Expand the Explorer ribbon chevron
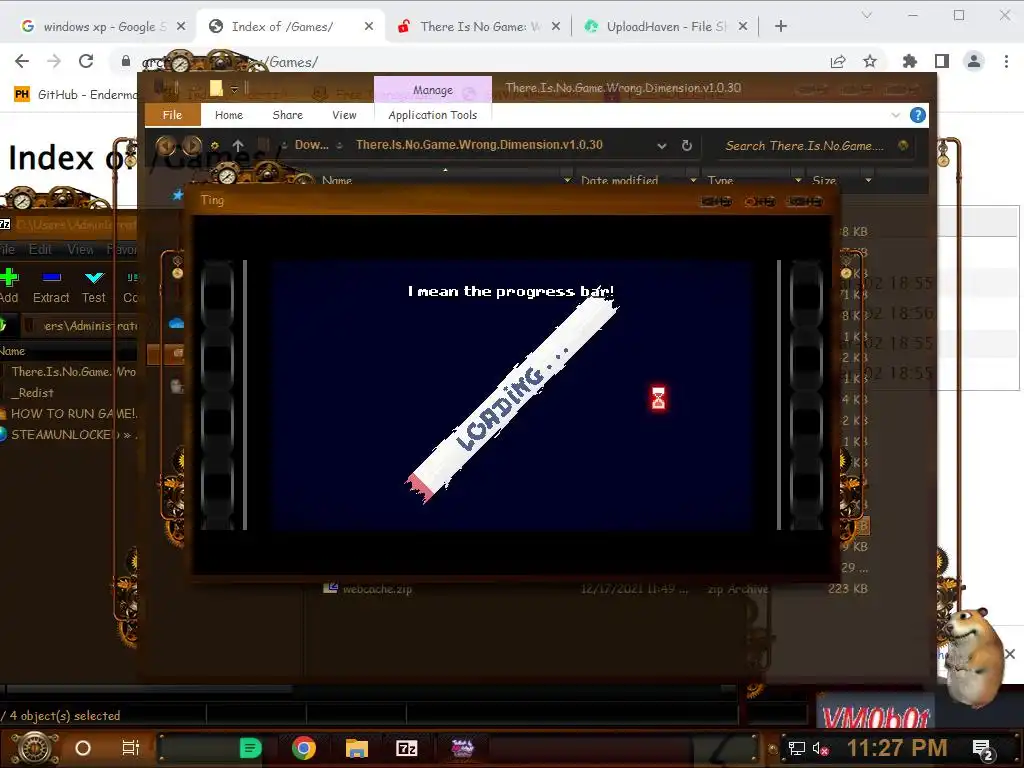The height and width of the screenshot is (768, 1024). point(895,116)
